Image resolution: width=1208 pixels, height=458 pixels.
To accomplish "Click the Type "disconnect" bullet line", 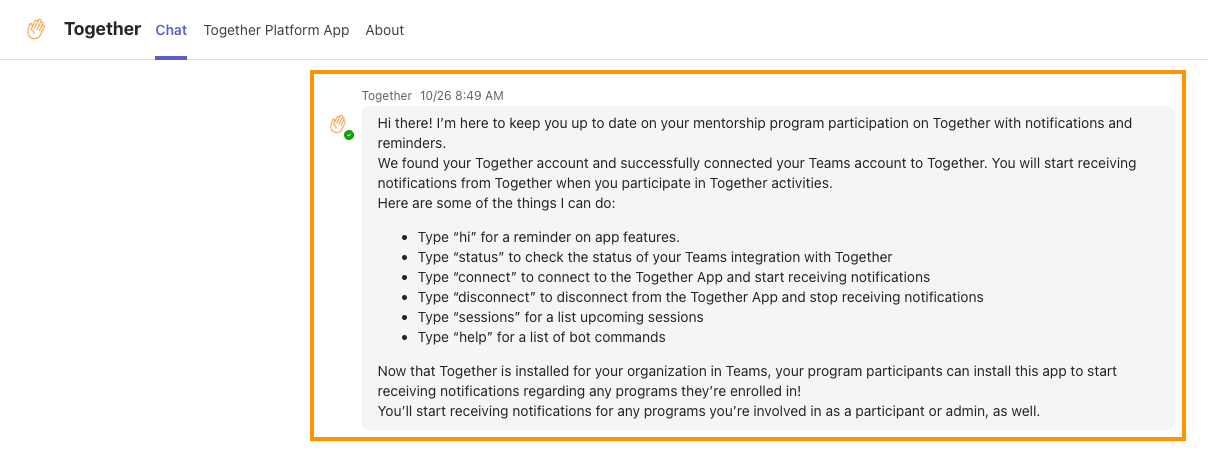I will pyautogui.click(x=700, y=297).
